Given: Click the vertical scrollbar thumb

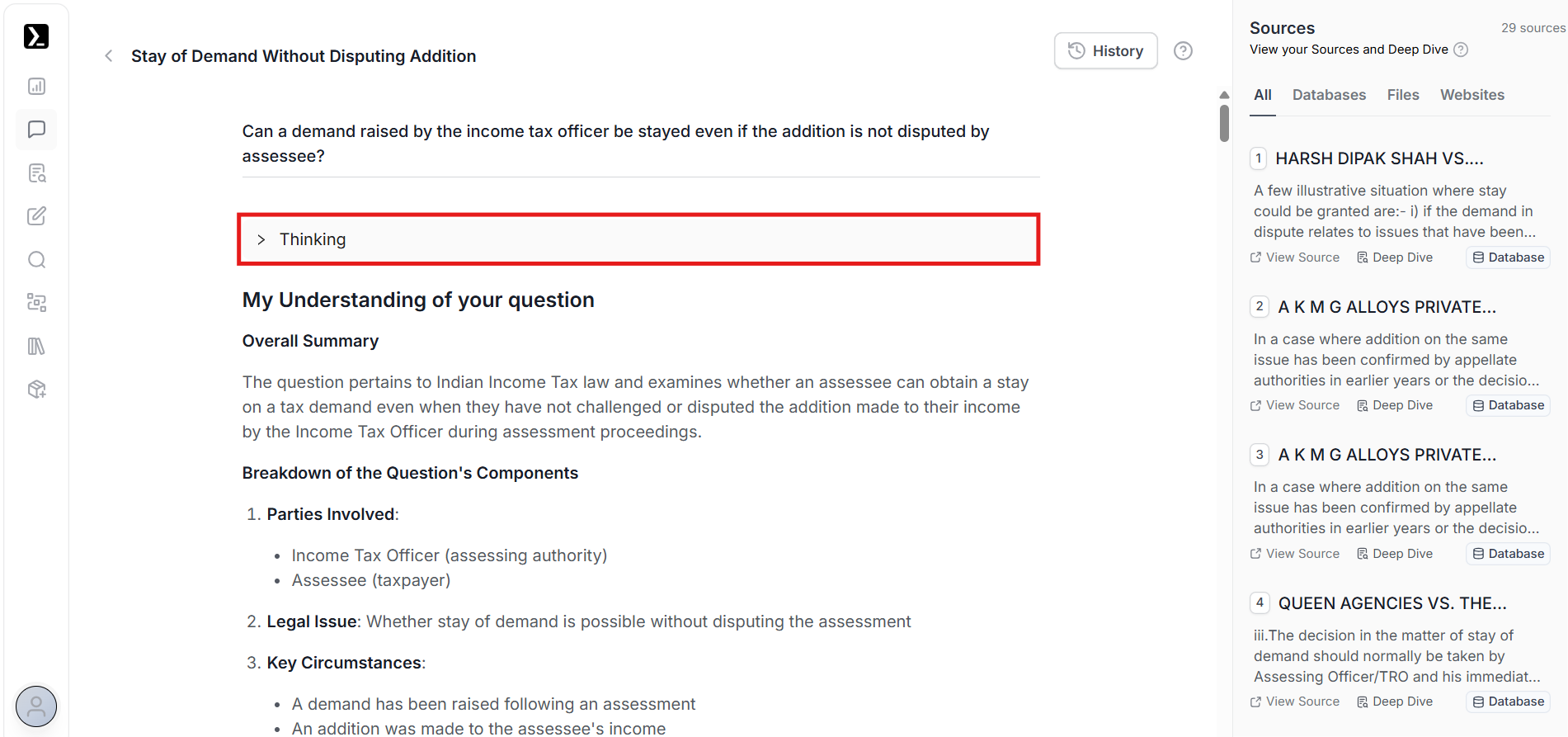Looking at the screenshot, I should (1224, 122).
